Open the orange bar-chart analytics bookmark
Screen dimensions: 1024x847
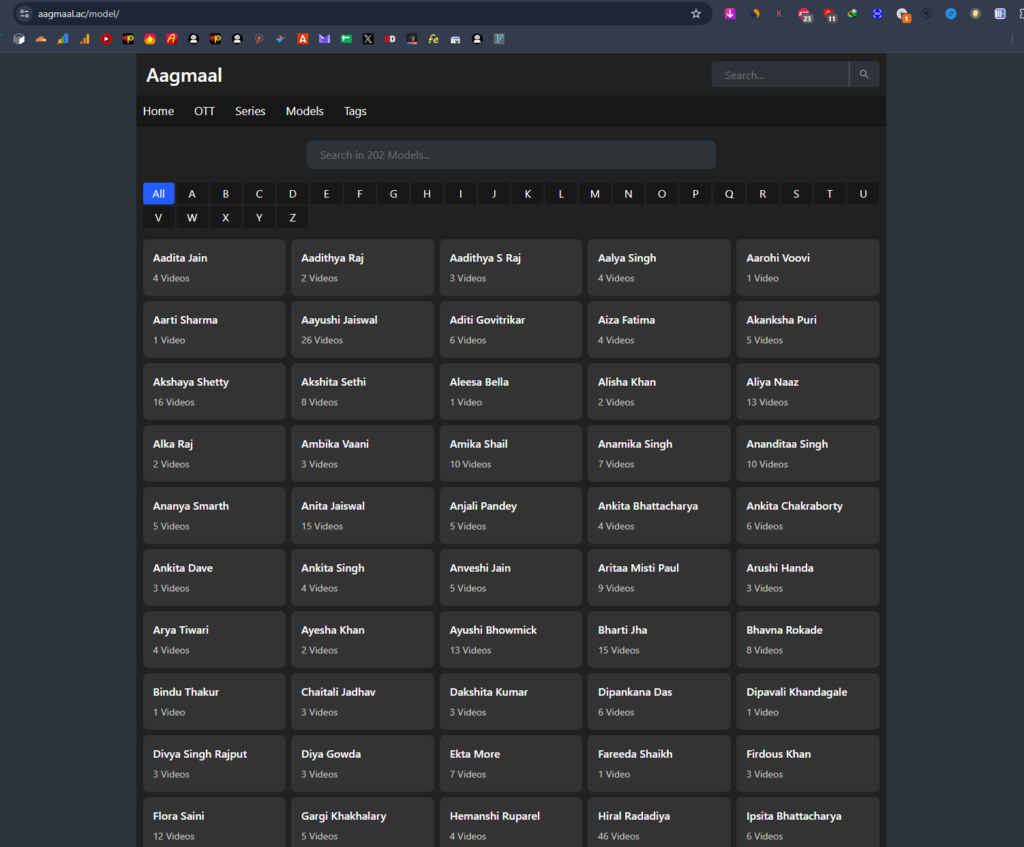(x=85, y=39)
